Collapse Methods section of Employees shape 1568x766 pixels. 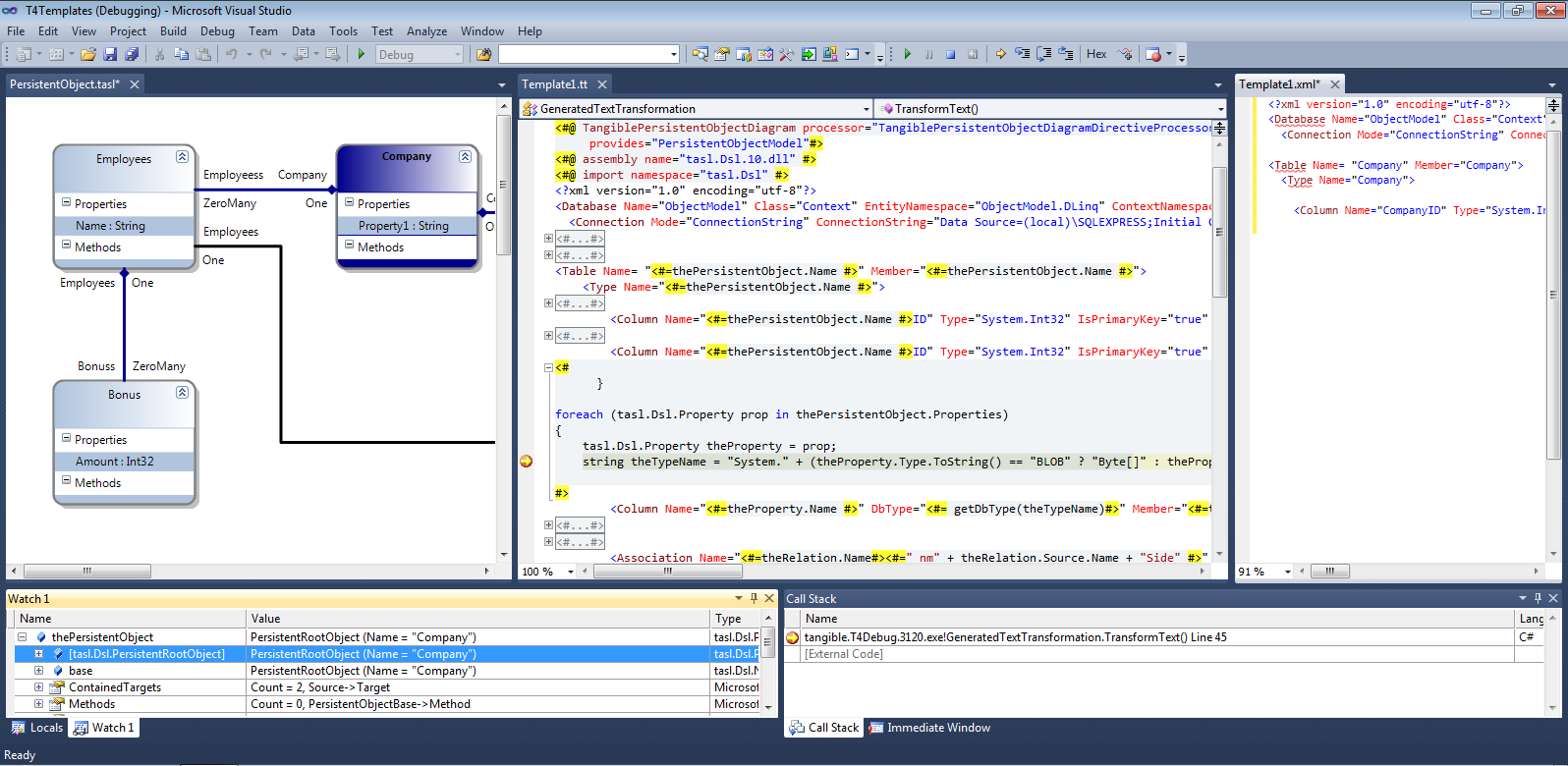click(67, 246)
